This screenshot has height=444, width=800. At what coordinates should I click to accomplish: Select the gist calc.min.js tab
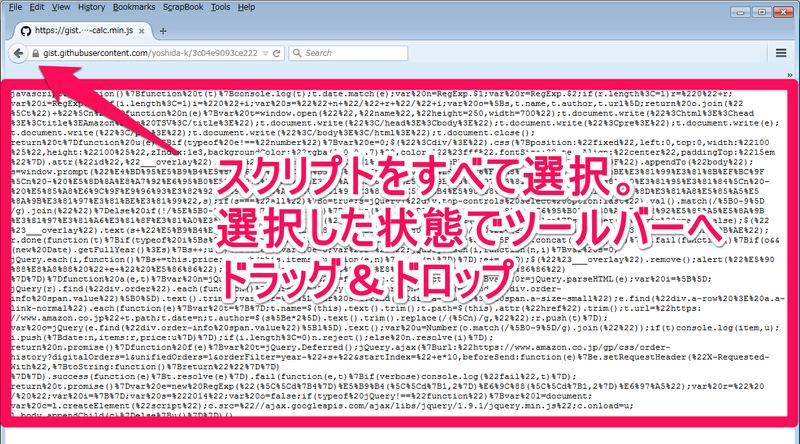[x=83, y=31]
